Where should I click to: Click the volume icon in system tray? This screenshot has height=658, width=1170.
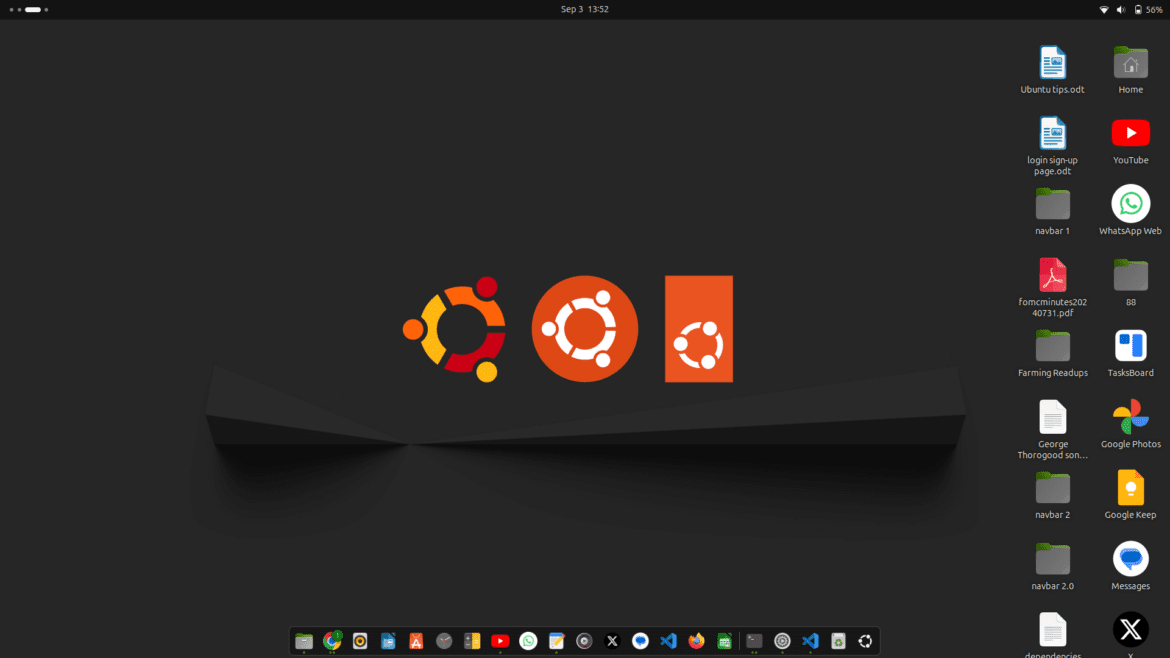(1121, 9)
